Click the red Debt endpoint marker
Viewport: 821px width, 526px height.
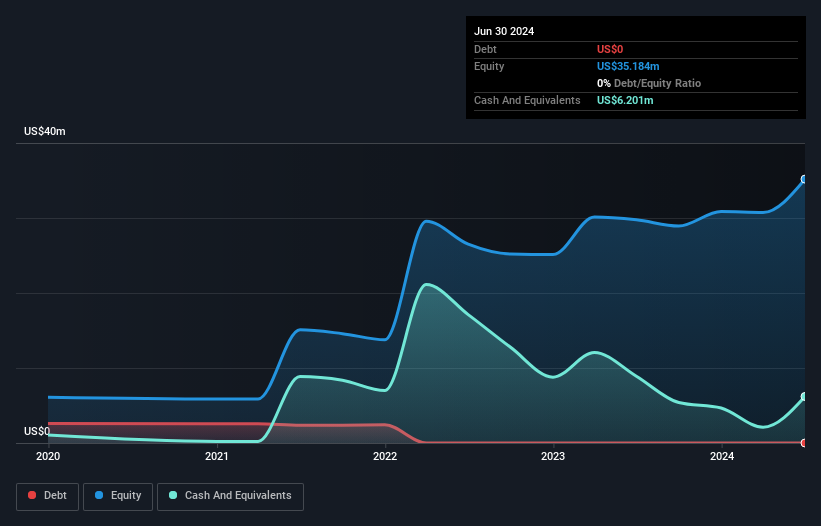point(804,443)
